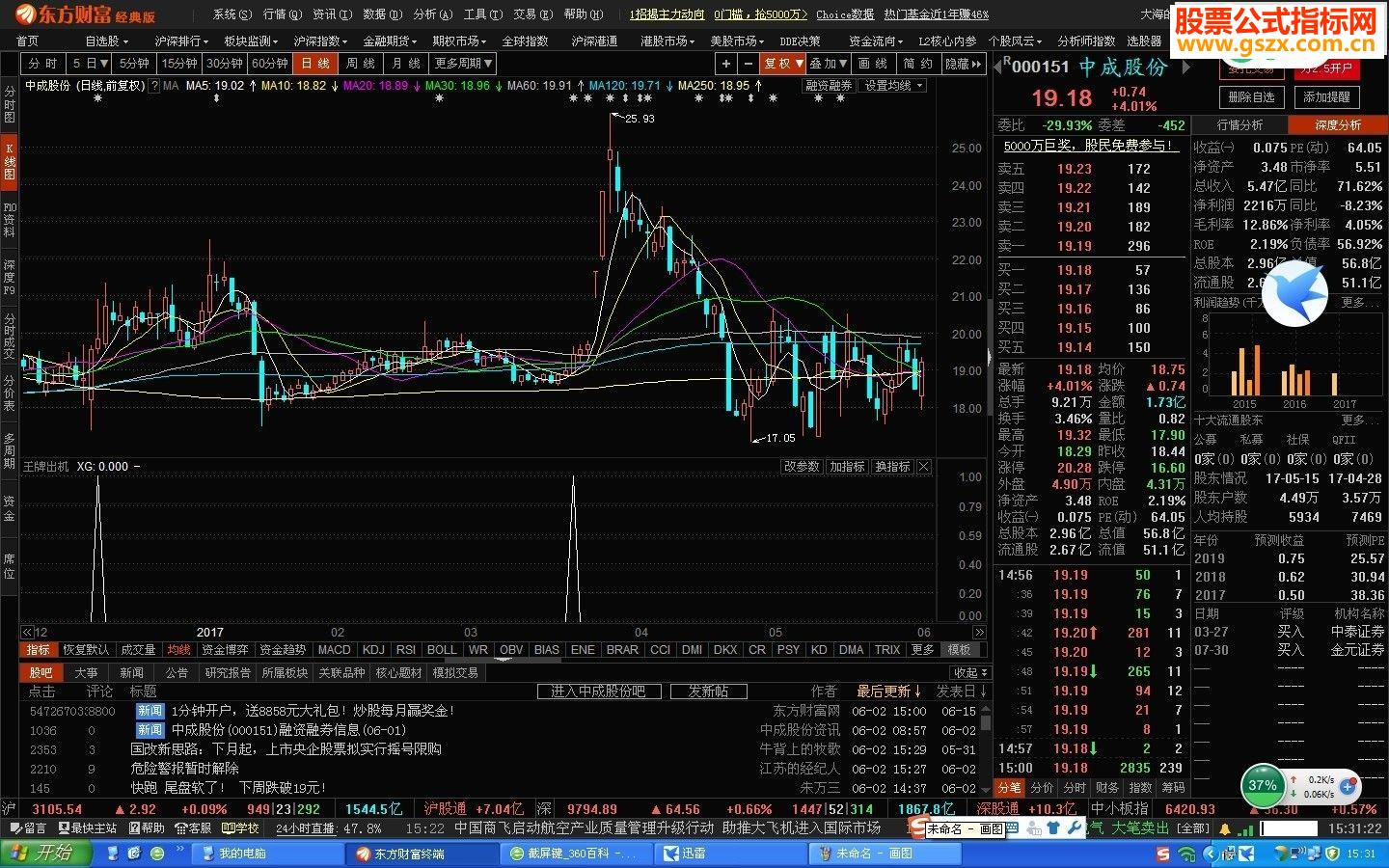Toggle the 均线 moving average indicator
Viewport: 1389px width, 868px height.
point(178,650)
